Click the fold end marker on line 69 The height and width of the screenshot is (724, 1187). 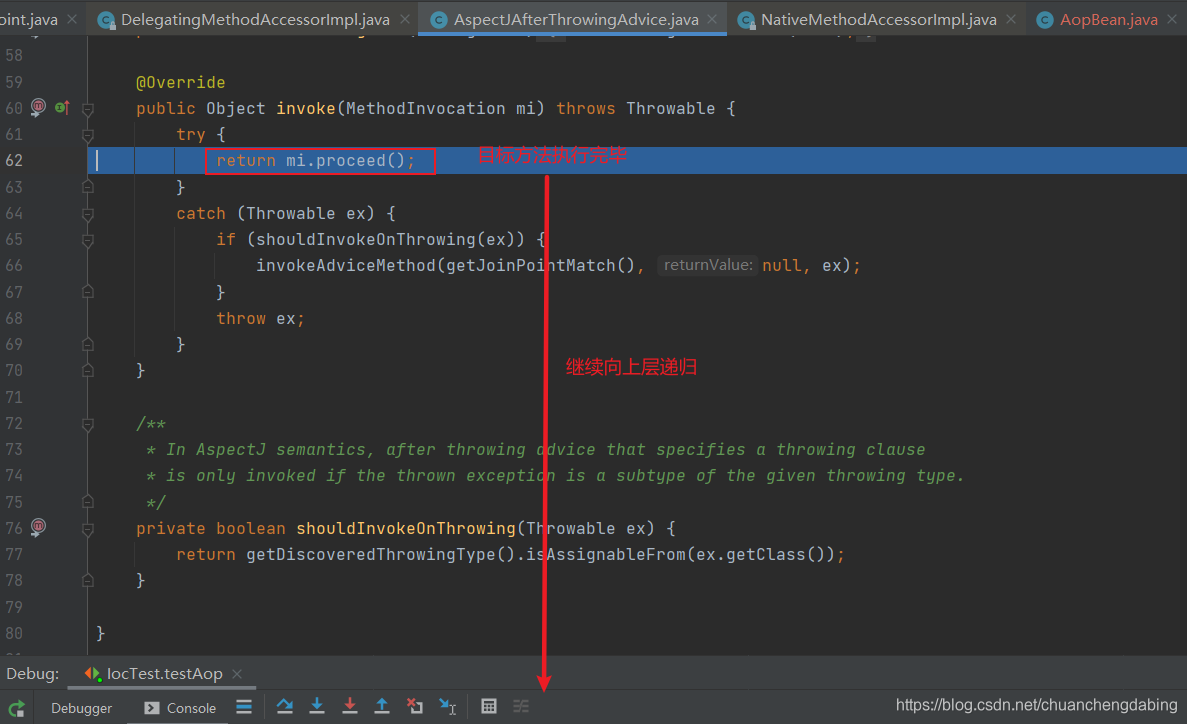tap(88, 344)
